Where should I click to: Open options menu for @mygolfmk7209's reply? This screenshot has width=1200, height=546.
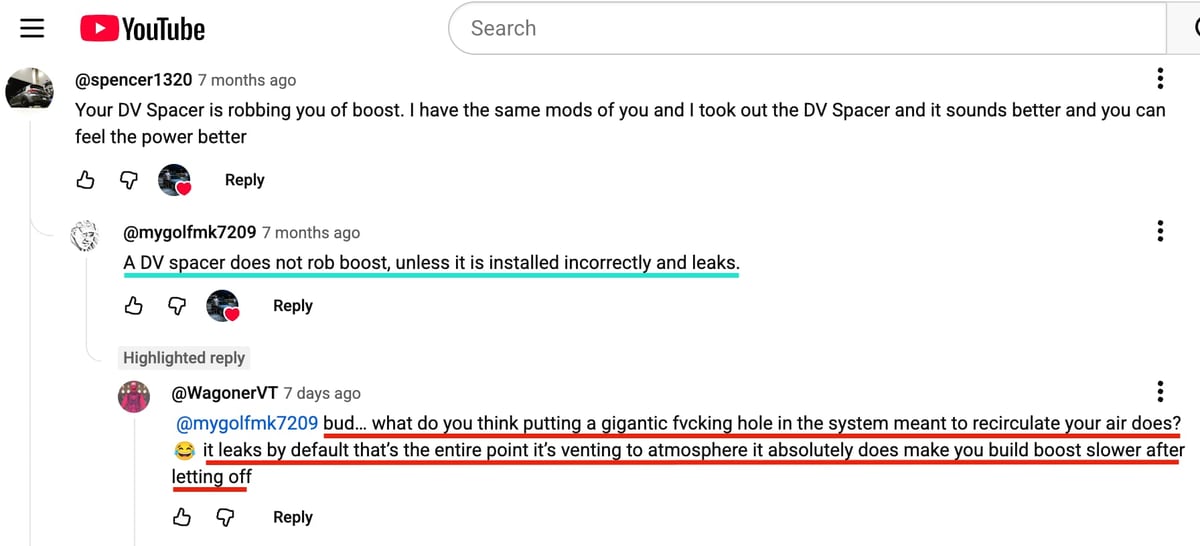pyautogui.click(x=1159, y=232)
